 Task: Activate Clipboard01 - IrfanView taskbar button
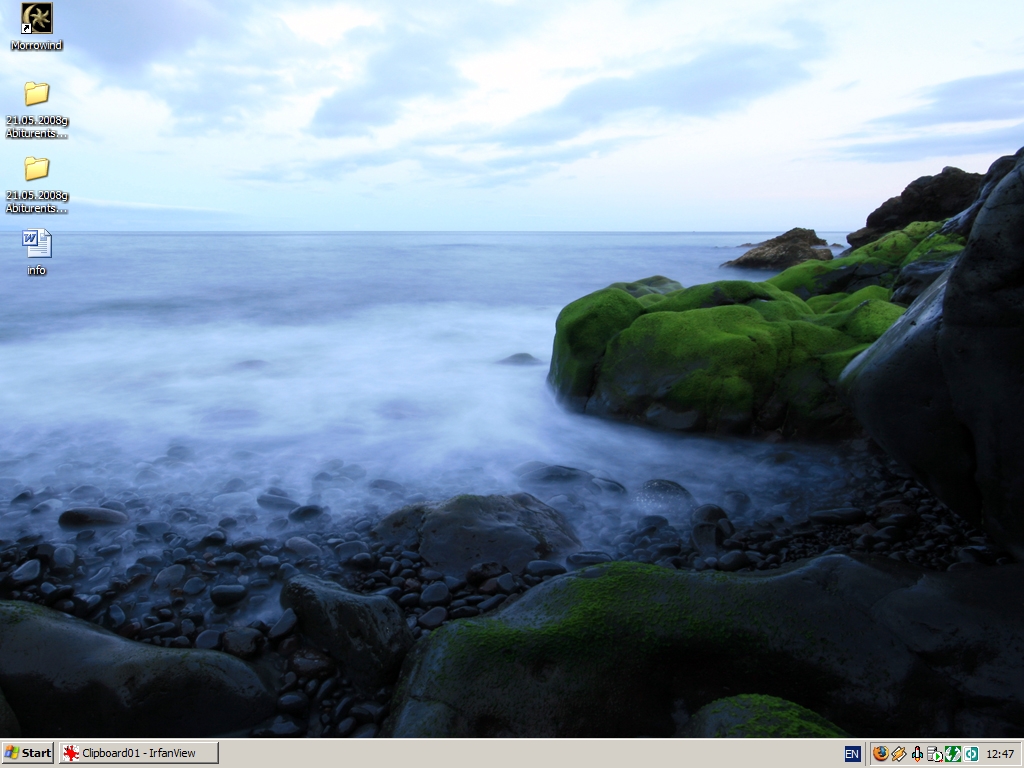click(138, 753)
